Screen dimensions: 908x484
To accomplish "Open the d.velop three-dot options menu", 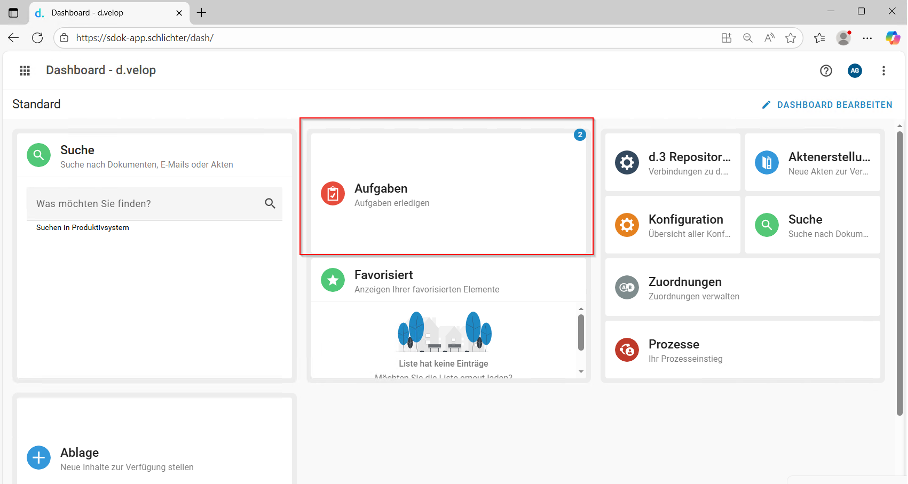I will [x=884, y=71].
